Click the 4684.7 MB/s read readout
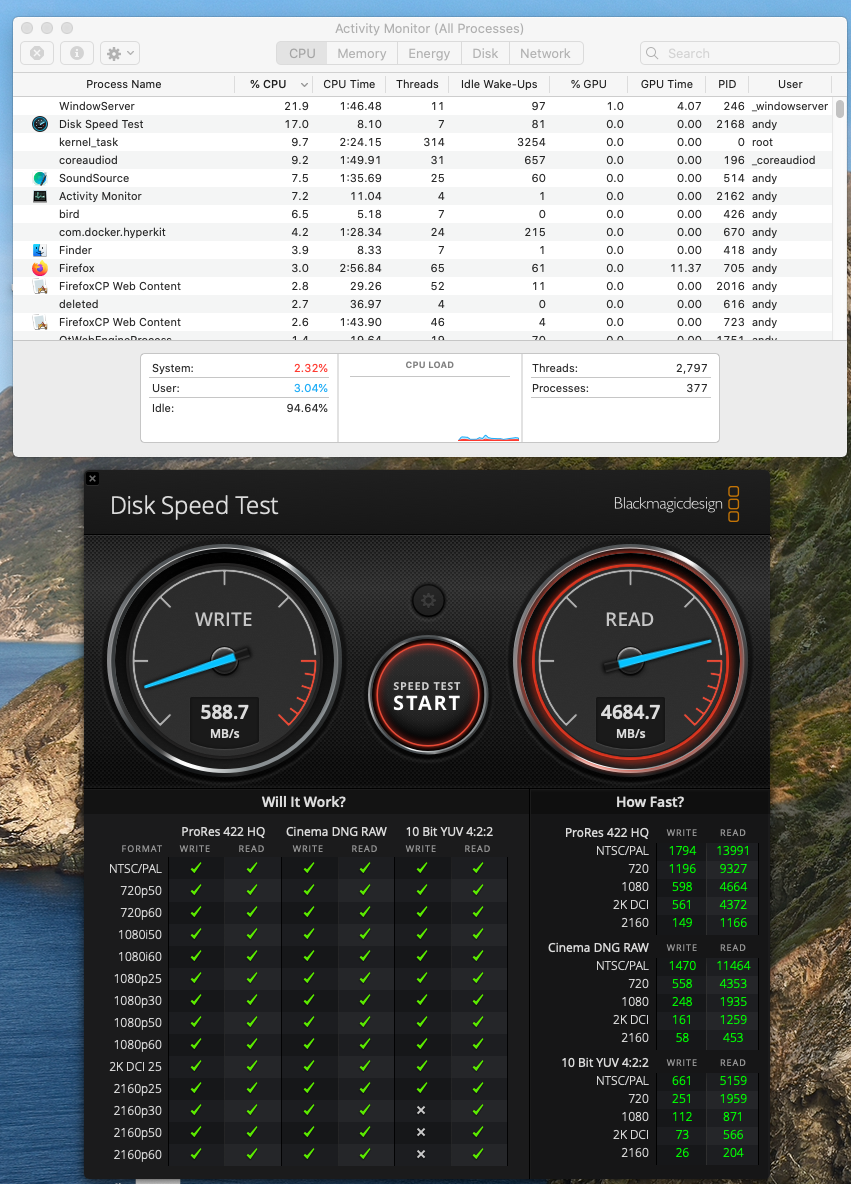Image resolution: width=851 pixels, height=1184 pixels. coord(631,721)
